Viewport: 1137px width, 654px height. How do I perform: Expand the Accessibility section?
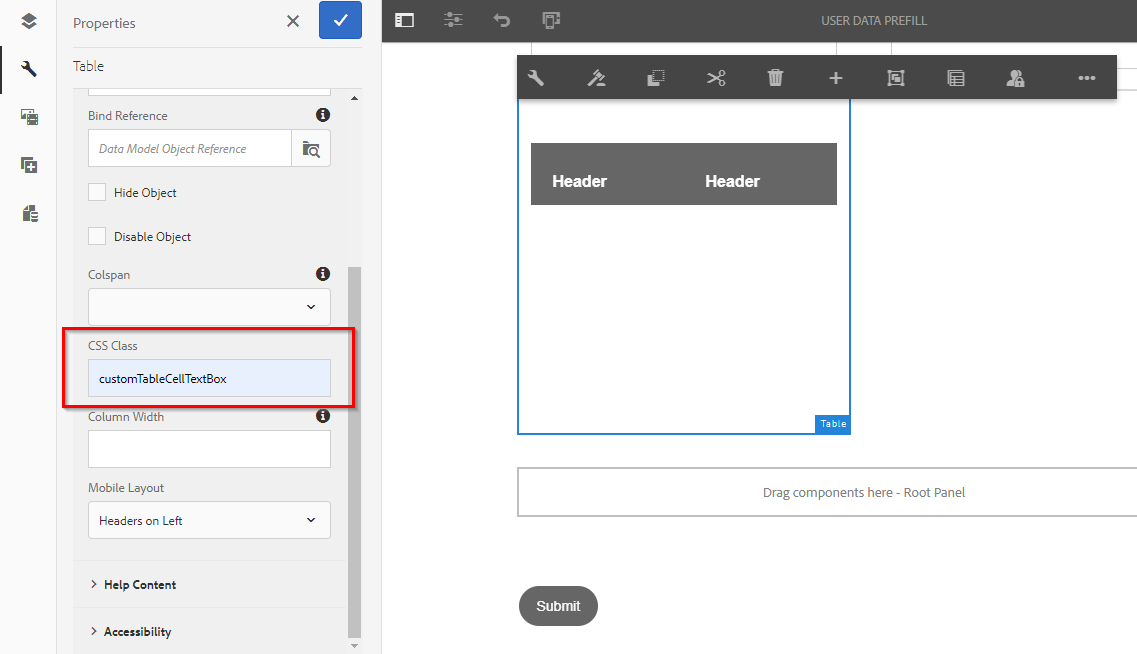[139, 631]
